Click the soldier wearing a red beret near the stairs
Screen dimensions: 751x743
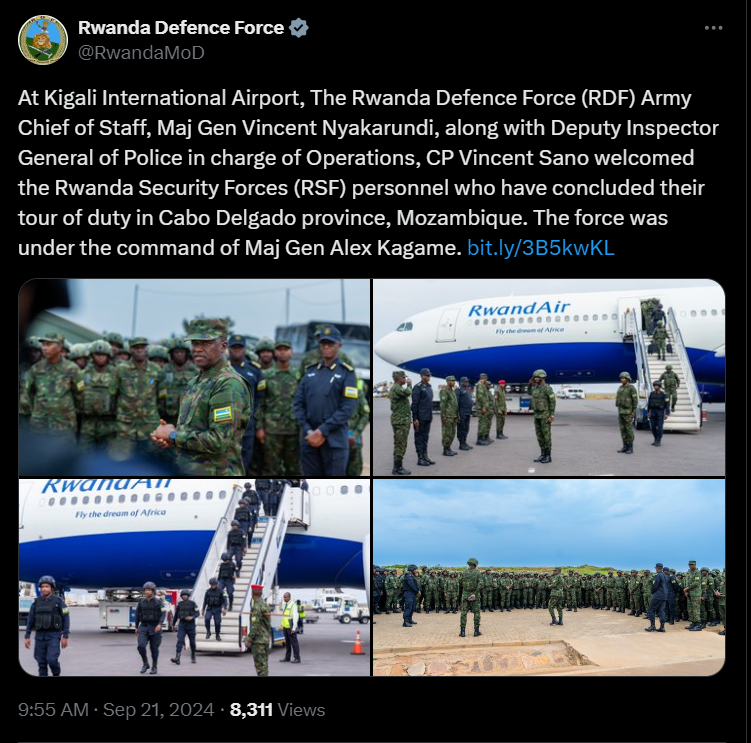coord(259,630)
